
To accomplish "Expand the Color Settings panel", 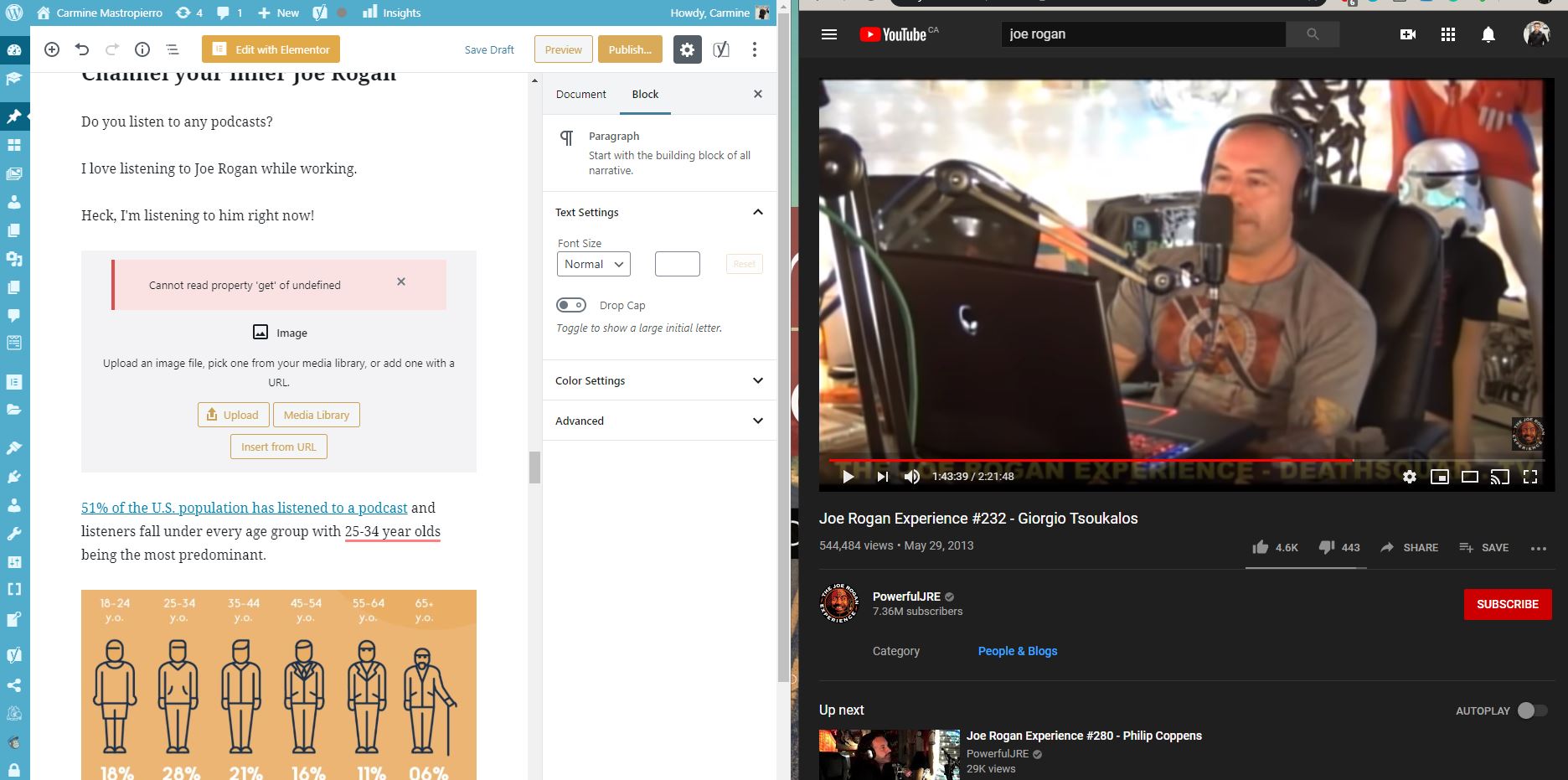I will 660,380.
